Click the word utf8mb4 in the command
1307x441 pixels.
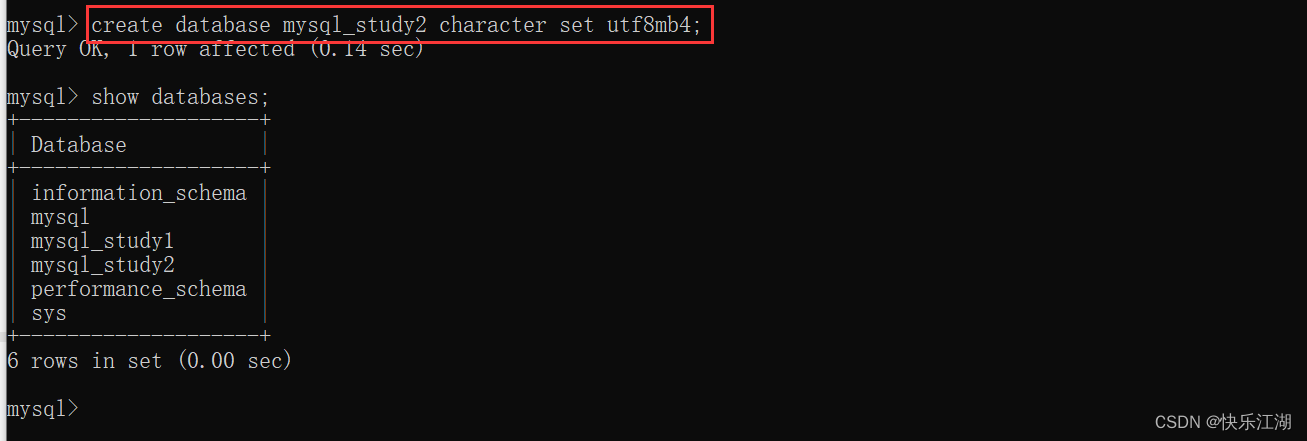[x=649, y=24]
